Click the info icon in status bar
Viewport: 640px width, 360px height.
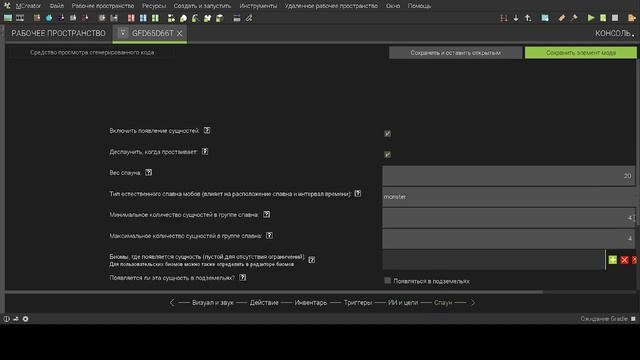(x=7, y=319)
